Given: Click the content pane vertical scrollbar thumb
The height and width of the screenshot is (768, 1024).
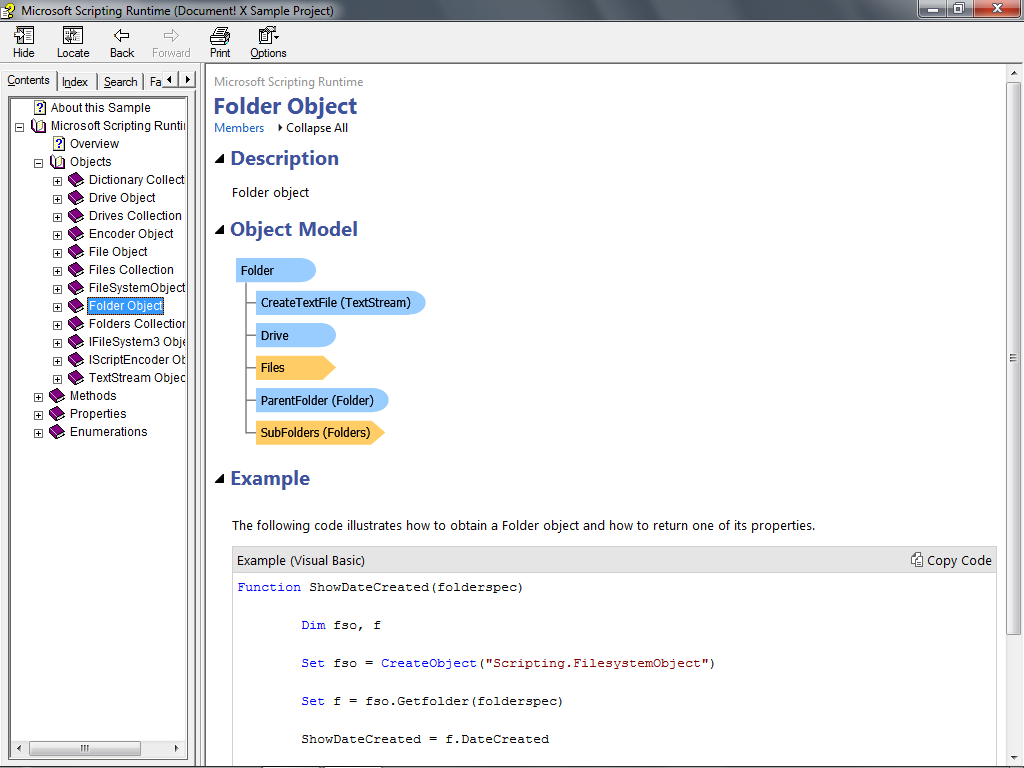Looking at the screenshot, I should (x=1013, y=358).
